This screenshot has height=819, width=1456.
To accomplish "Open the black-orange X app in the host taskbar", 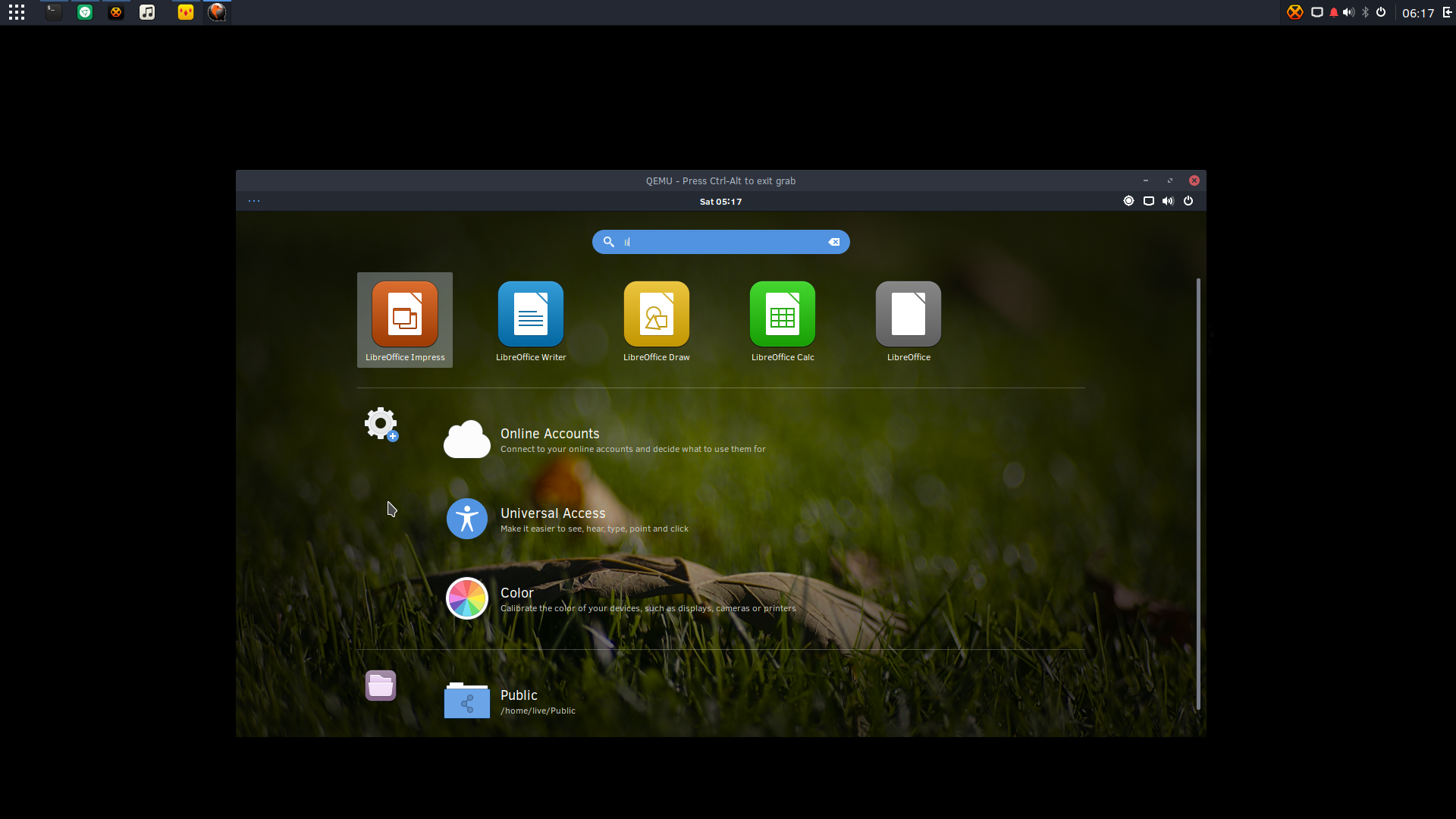I will point(116,12).
